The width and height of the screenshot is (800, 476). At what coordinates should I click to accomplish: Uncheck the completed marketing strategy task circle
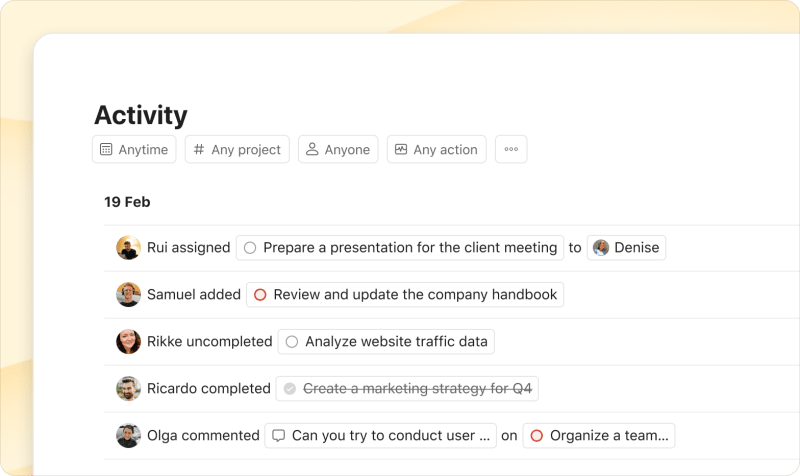point(290,388)
